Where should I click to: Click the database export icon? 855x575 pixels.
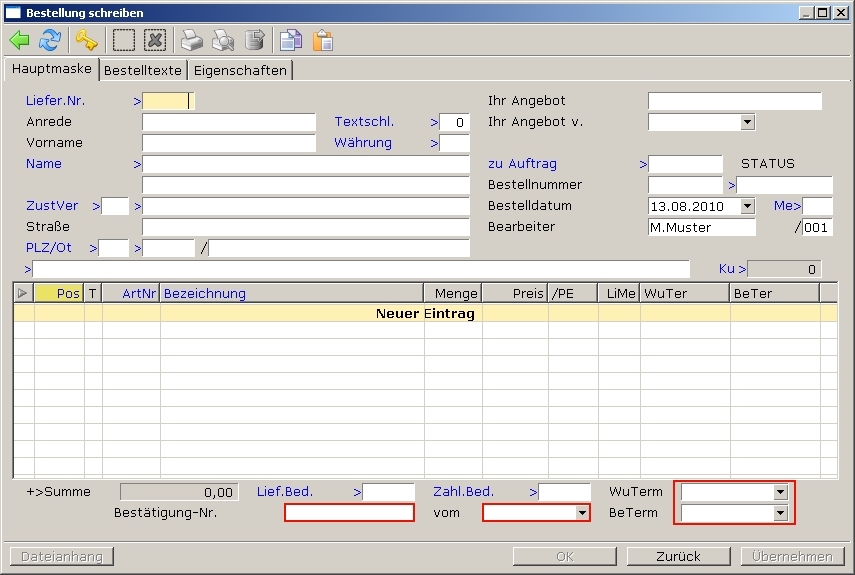coord(255,41)
